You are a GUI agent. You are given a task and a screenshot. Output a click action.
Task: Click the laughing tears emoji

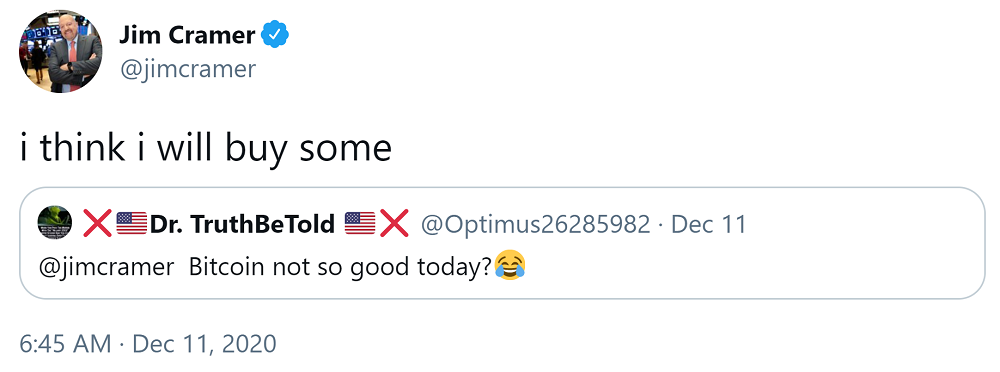pos(510,265)
